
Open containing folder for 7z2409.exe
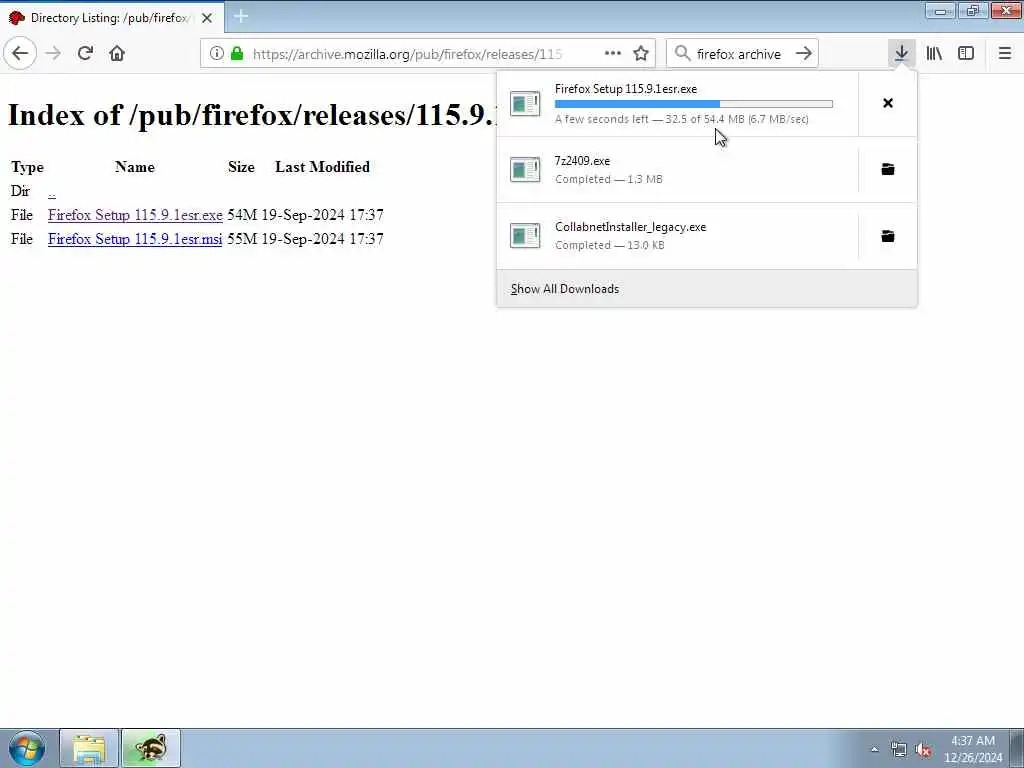click(x=888, y=170)
